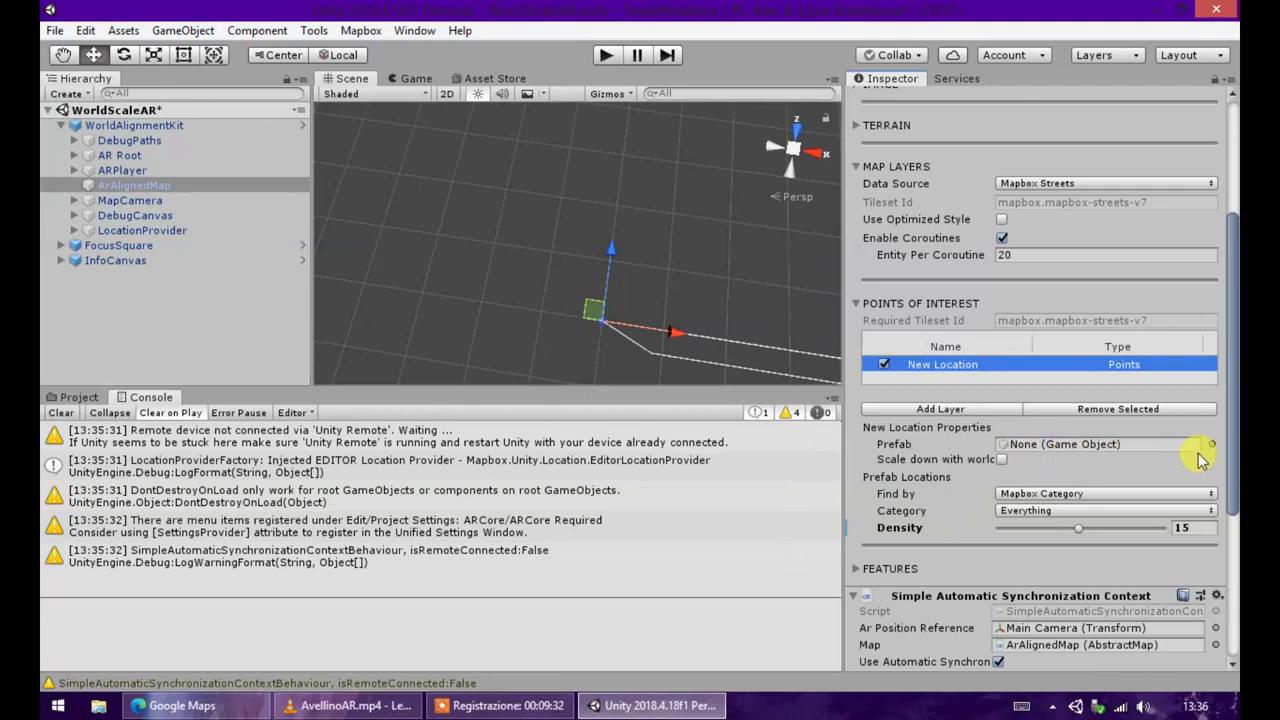Click Add Layer button
The width and height of the screenshot is (1280, 720).
click(x=941, y=409)
